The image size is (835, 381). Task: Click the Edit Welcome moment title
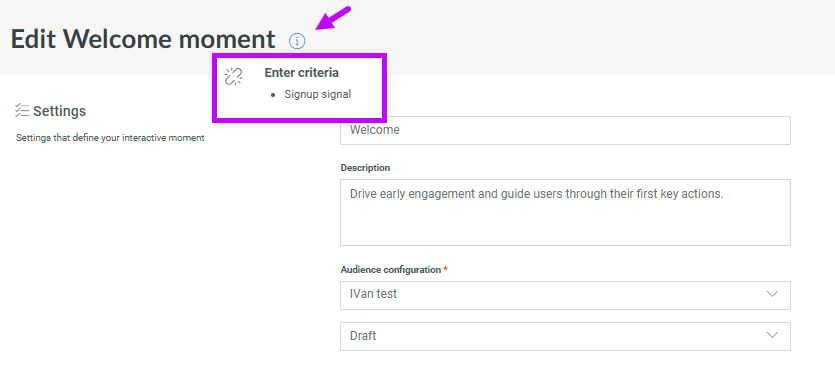pyautogui.click(x=143, y=39)
